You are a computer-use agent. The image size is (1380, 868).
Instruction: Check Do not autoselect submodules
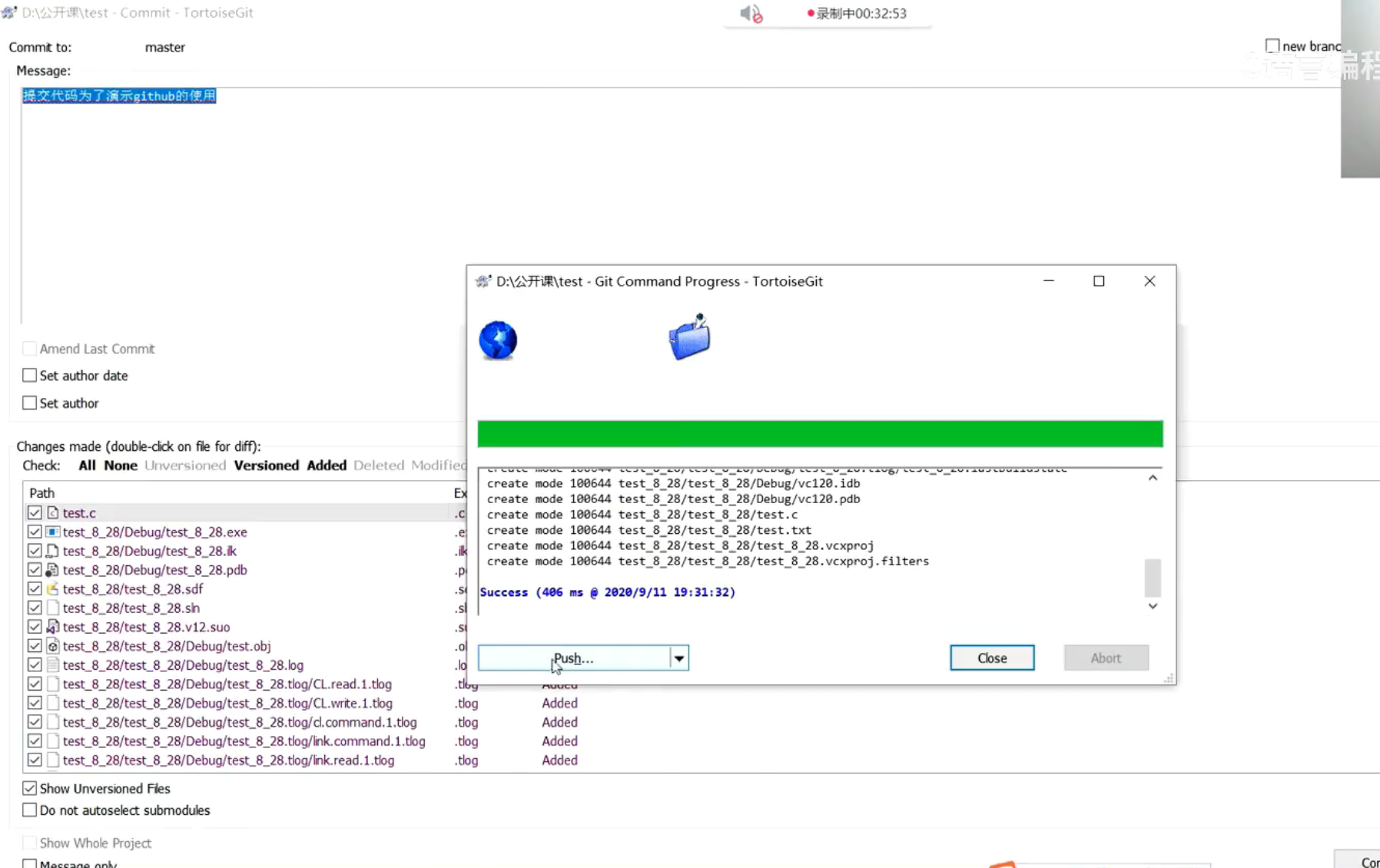click(x=30, y=810)
